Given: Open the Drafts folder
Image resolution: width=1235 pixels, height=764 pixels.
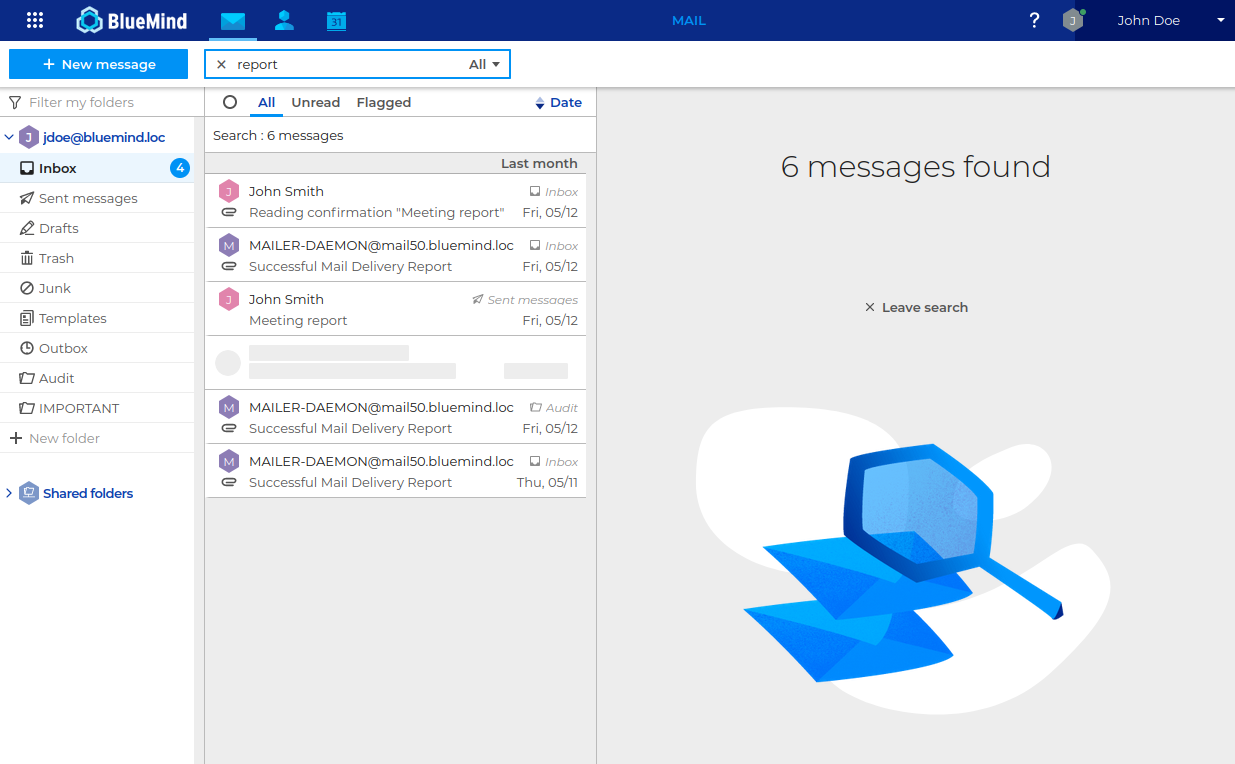Looking at the screenshot, I should point(97,228).
